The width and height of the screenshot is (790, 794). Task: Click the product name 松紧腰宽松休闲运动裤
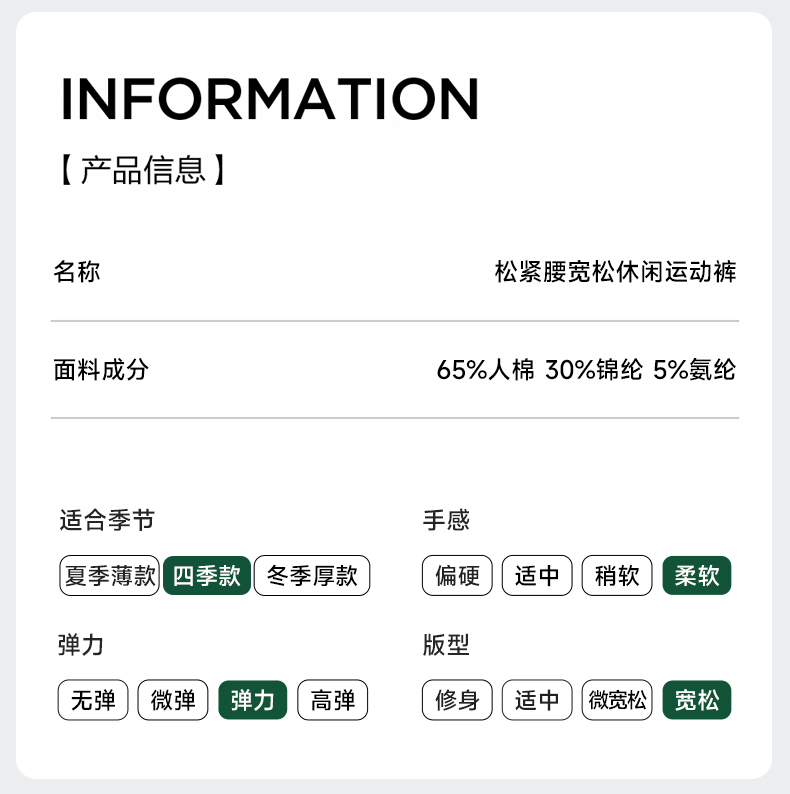click(x=615, y=271)
